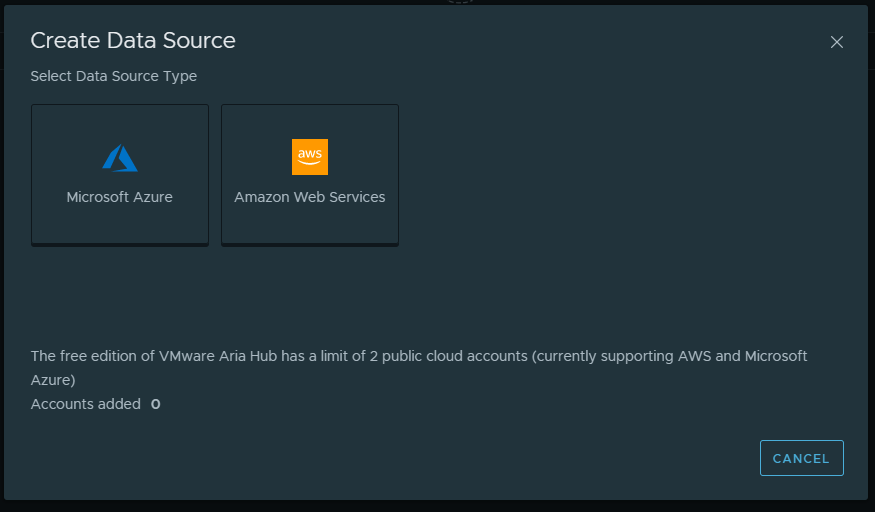
Task: Choose the Amazon Web Services card label
Action: coord(310,197)
